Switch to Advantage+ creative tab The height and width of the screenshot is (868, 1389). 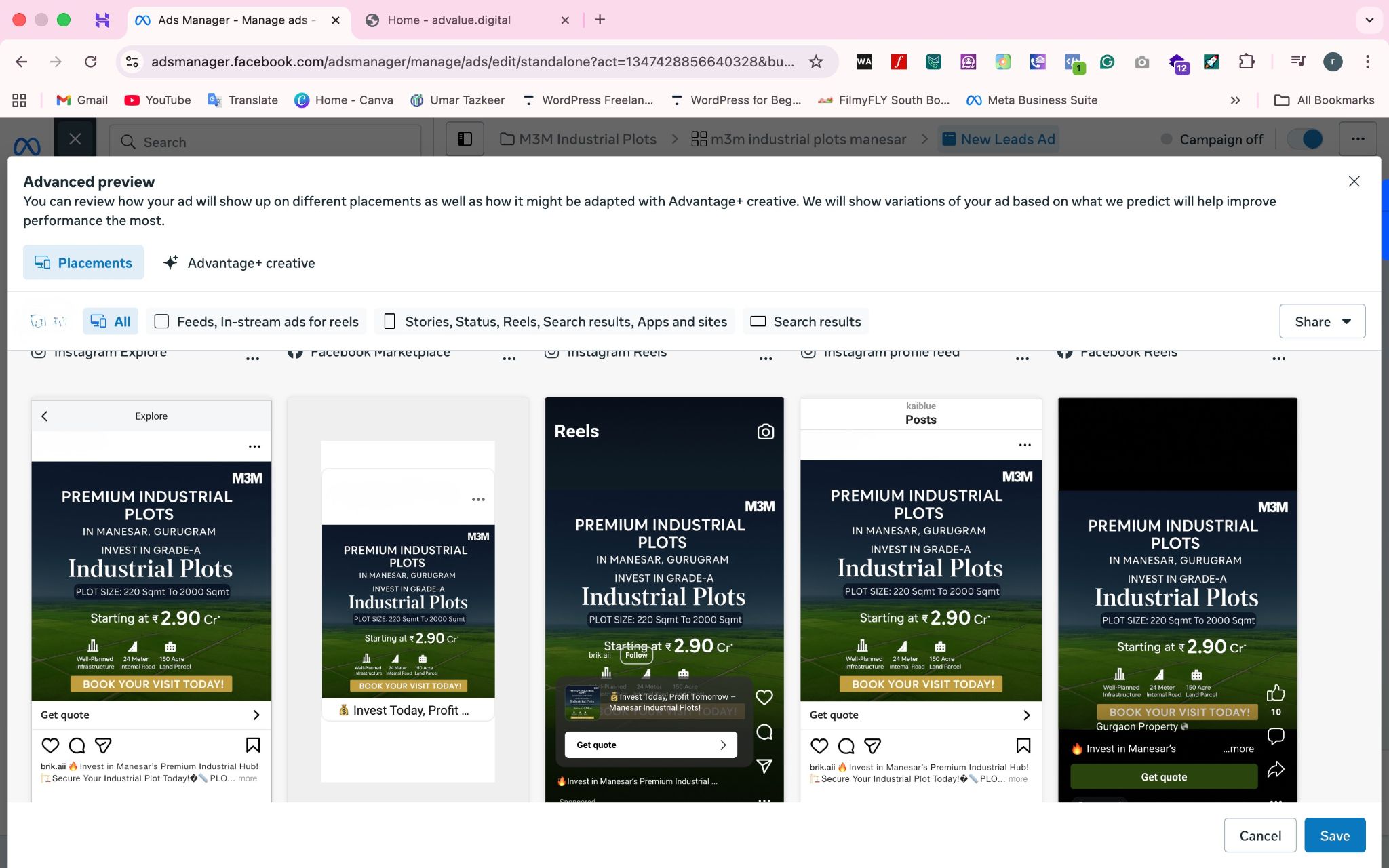point(239,263)
